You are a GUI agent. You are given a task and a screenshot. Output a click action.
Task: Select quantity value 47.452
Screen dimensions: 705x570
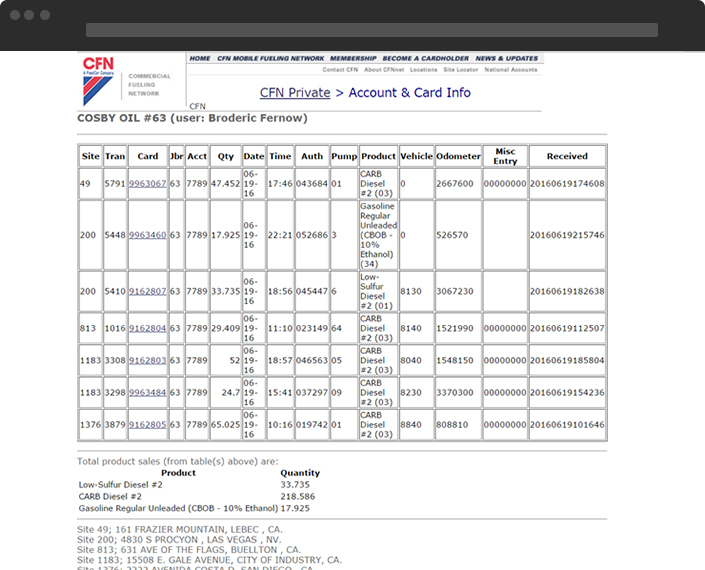(x=225, y=183)
